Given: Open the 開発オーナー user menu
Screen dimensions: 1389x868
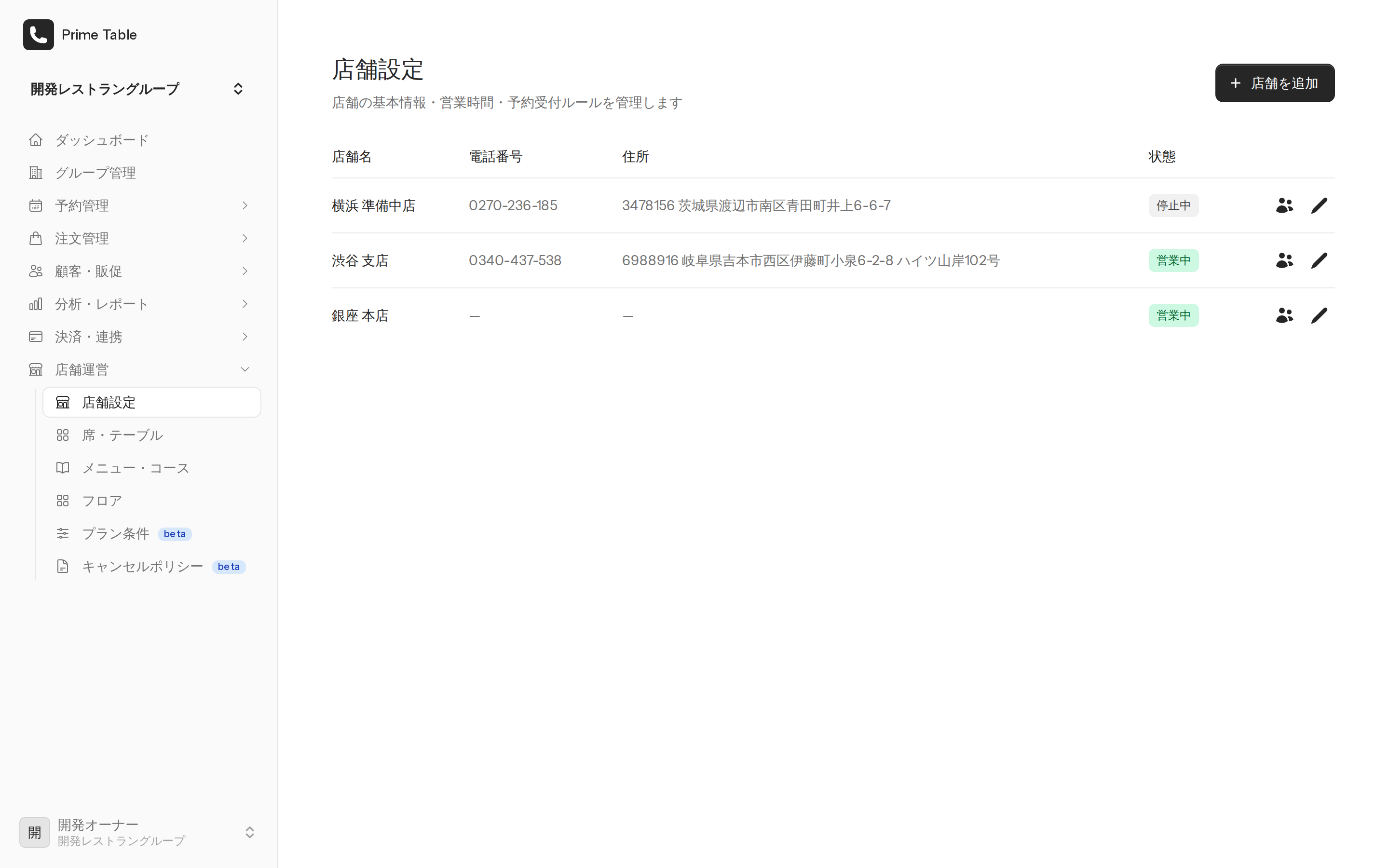Looking at the screenshot, I should pos(138,832).
